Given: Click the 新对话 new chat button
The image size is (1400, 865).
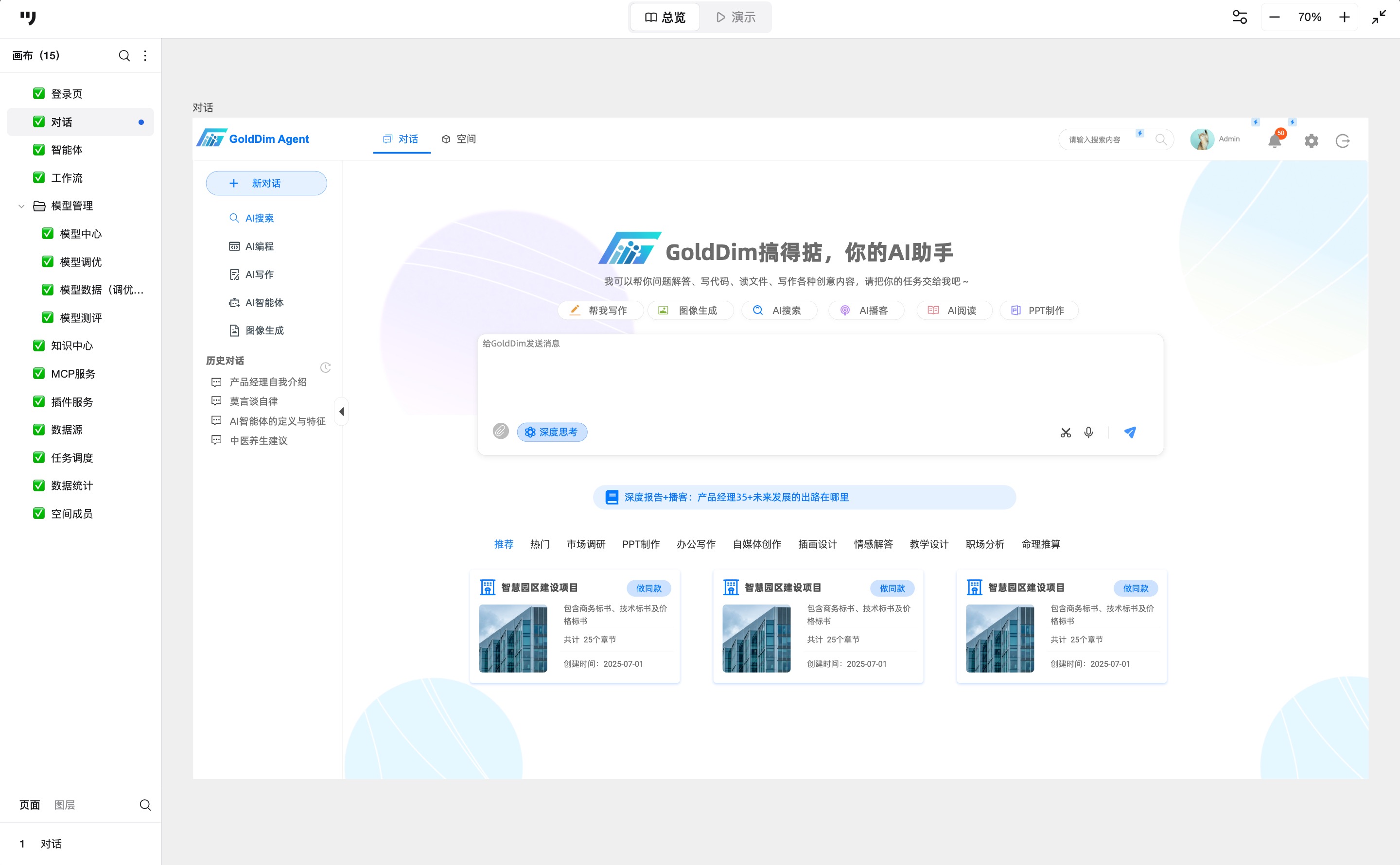Looking at the screenshot, I should (266, 183).
